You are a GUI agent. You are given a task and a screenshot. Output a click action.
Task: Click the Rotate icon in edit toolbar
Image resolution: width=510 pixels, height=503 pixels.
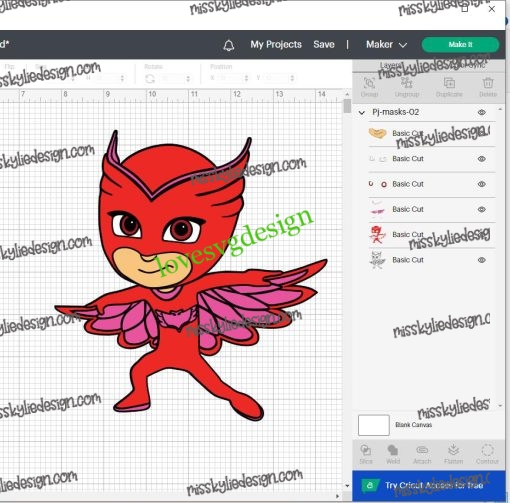(x=150, y=79)
